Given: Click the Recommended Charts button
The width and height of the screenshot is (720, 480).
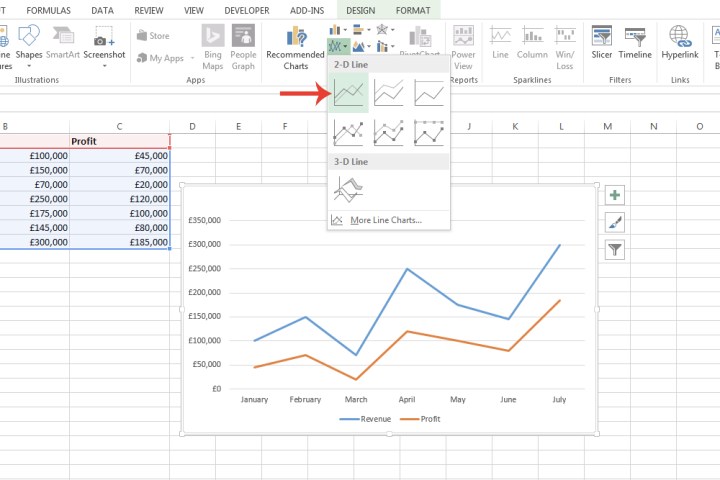Looking at the screenshot, I should 295,47.
